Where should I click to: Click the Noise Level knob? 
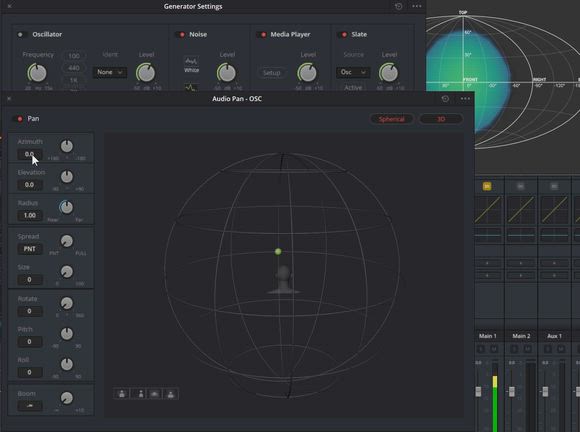(226, 73)
